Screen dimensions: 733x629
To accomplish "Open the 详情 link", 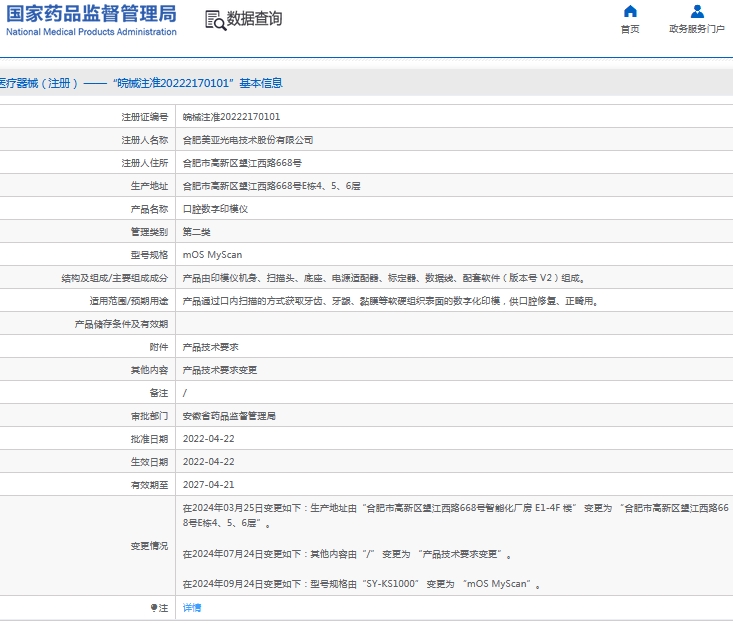I will coord(192,608).
